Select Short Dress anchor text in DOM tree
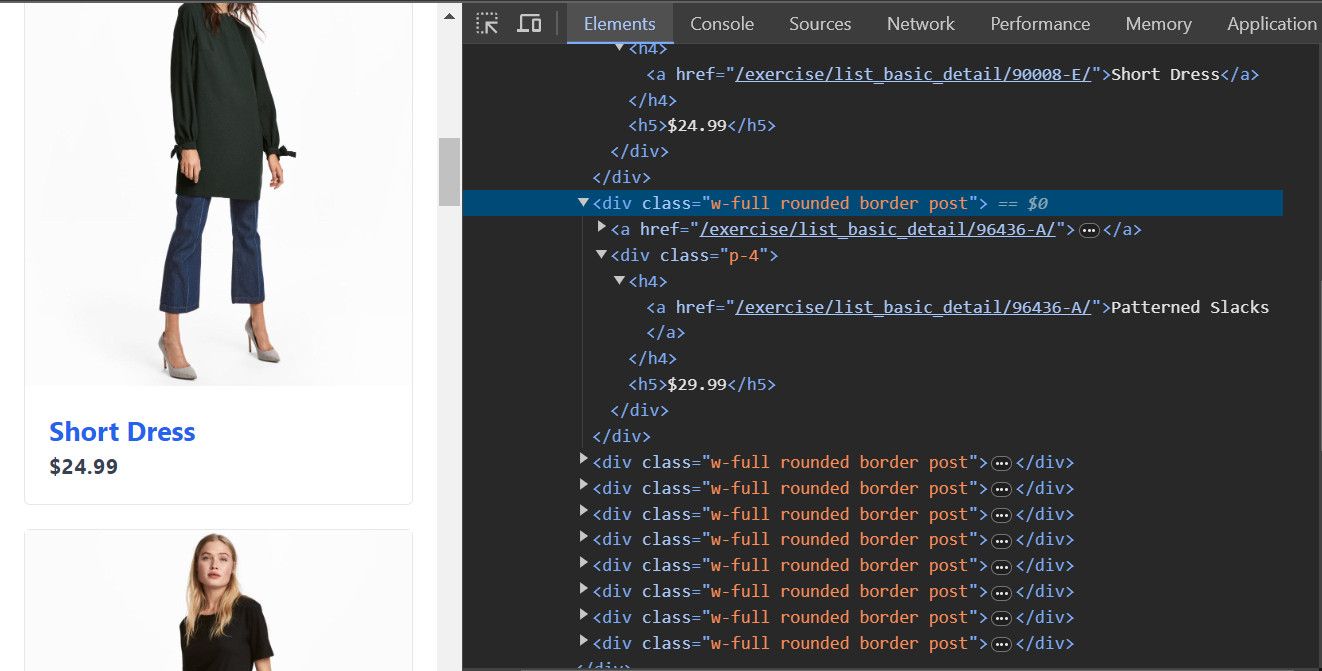 coord(1166,74)
